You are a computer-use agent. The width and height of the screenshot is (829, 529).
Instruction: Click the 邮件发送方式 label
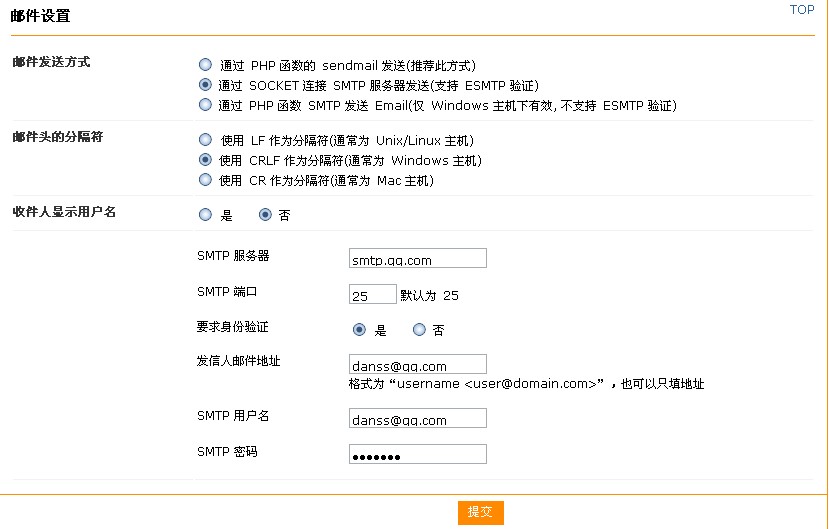[x=51, y=62]
